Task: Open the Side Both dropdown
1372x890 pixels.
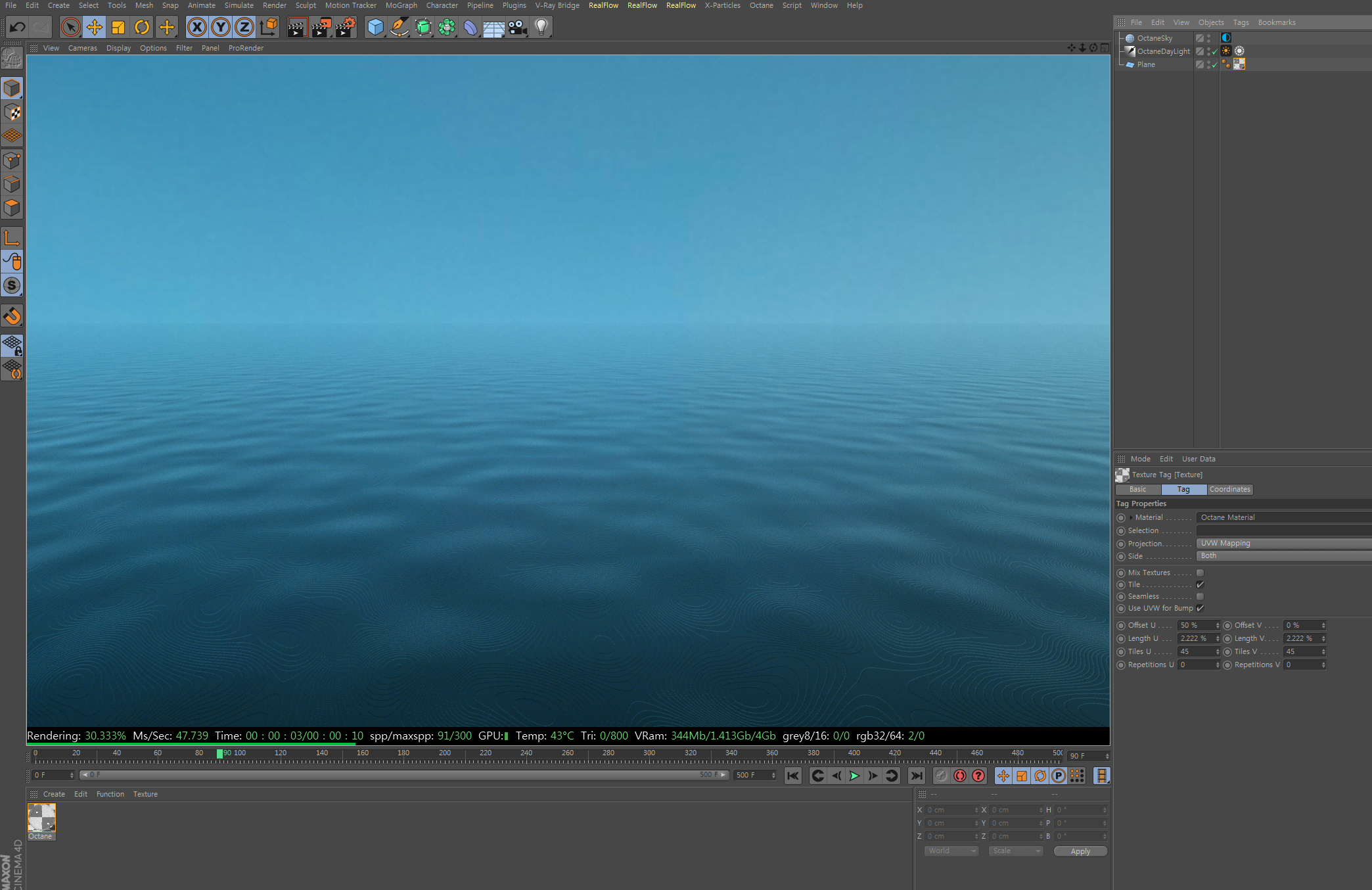Action: click(1284, 555)
